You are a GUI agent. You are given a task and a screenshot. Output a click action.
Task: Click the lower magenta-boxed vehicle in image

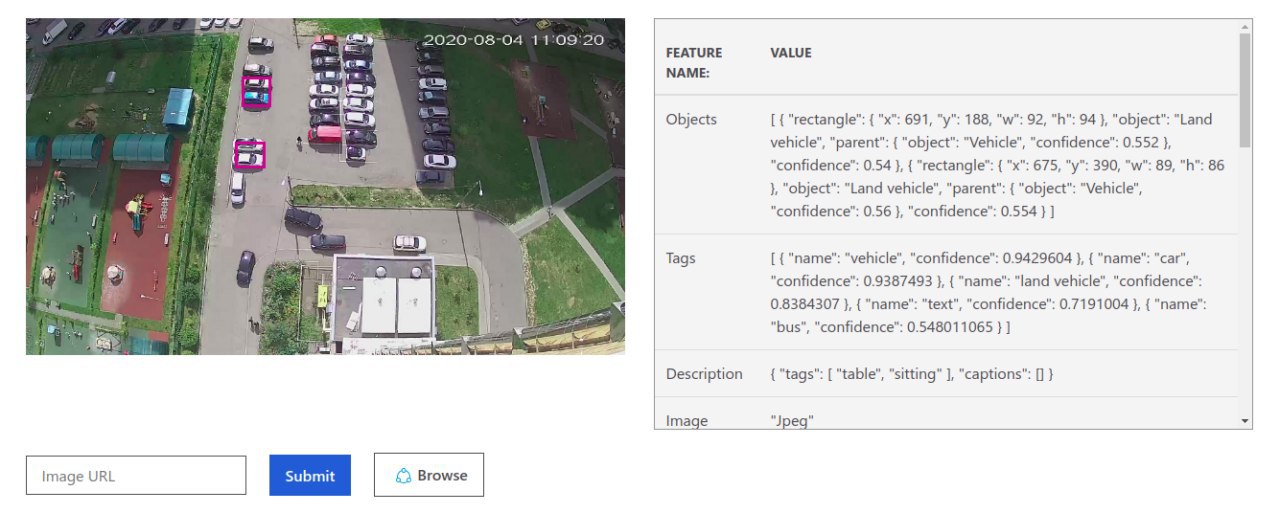[248, 154]
